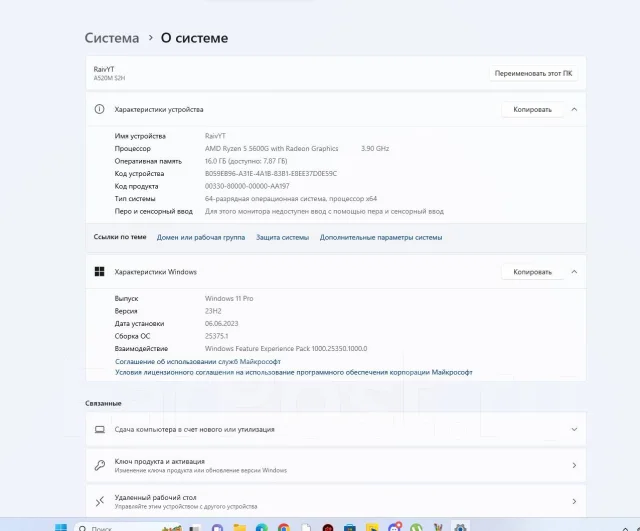
Task: Select the device ID starting B059EB96
Action: point(271,174)
